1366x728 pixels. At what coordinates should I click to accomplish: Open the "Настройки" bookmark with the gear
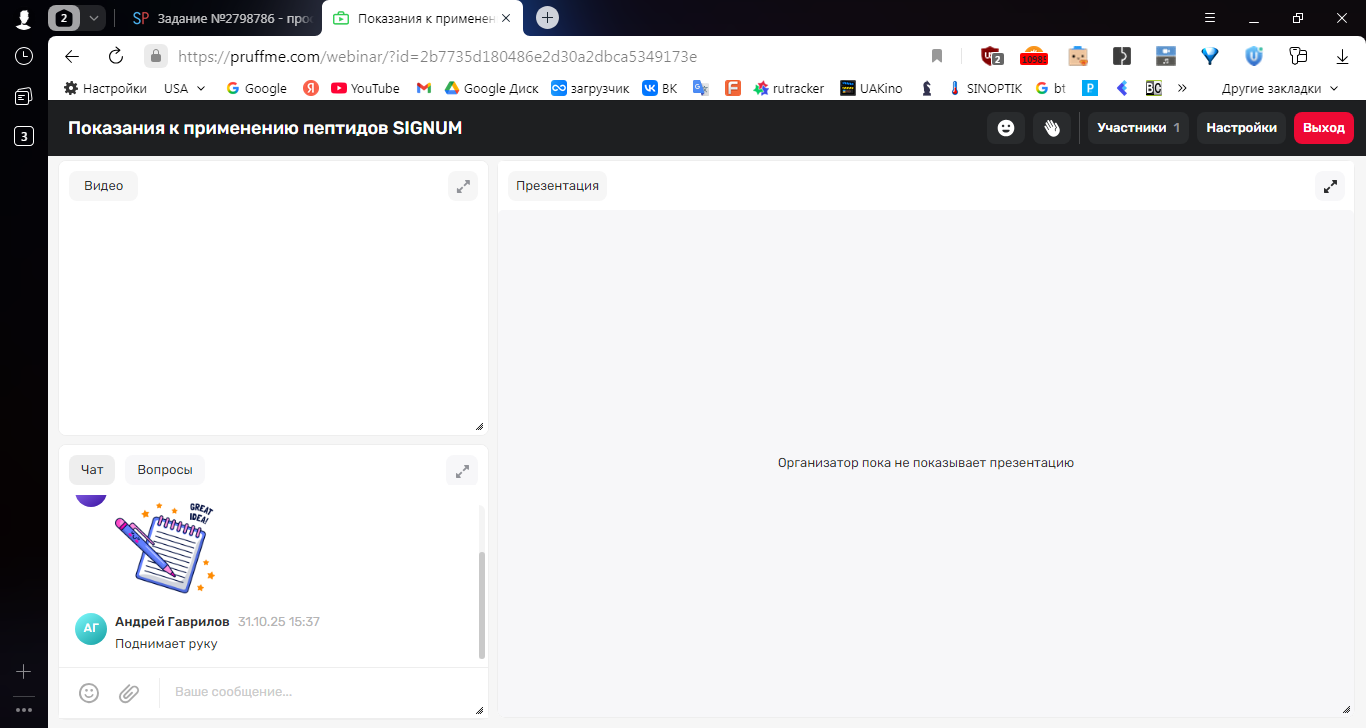pyautogui.click(x=105, y=88)
